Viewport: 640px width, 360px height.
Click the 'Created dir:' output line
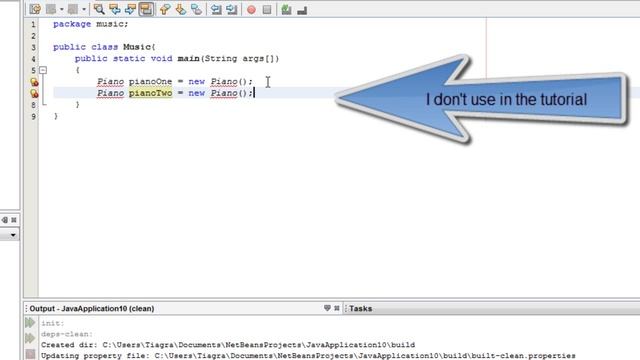click(228, 345)
